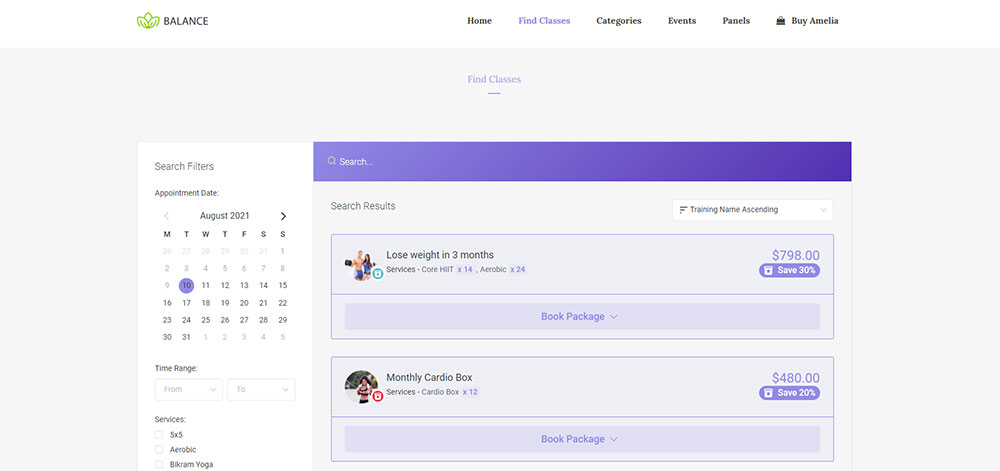Click the search magnifier icon
This screenshot has width=1000, height=471.
pyautogui.click(x=332, y=161)
